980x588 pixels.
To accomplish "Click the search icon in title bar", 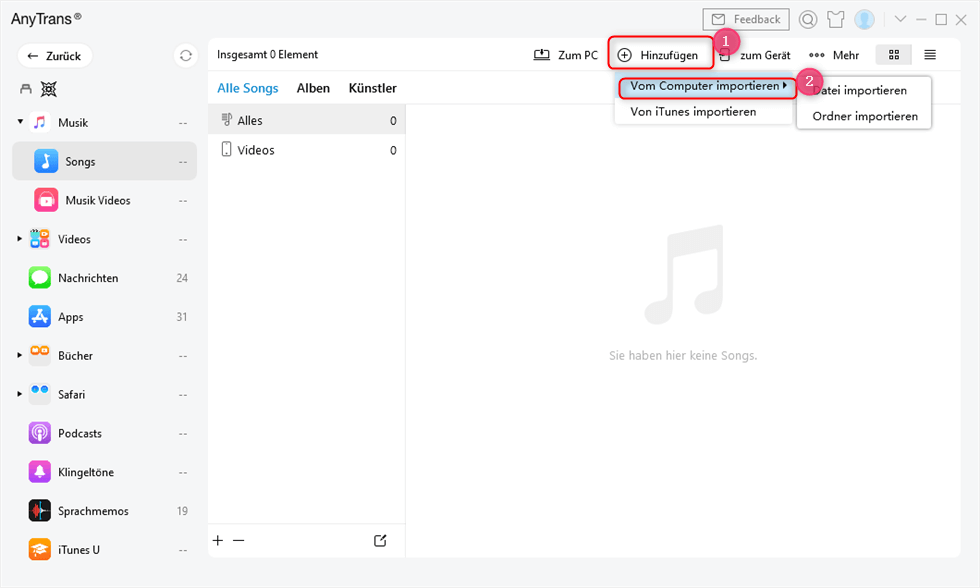I will pyautogui.click(x=808, y=19).
